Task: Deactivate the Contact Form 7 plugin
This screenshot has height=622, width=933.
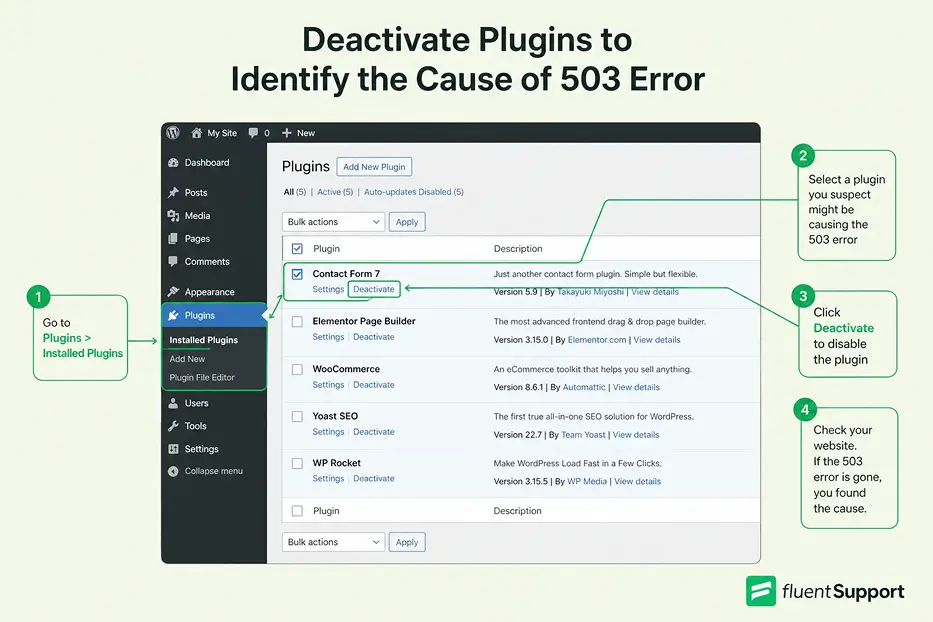Action: point(373,287)
